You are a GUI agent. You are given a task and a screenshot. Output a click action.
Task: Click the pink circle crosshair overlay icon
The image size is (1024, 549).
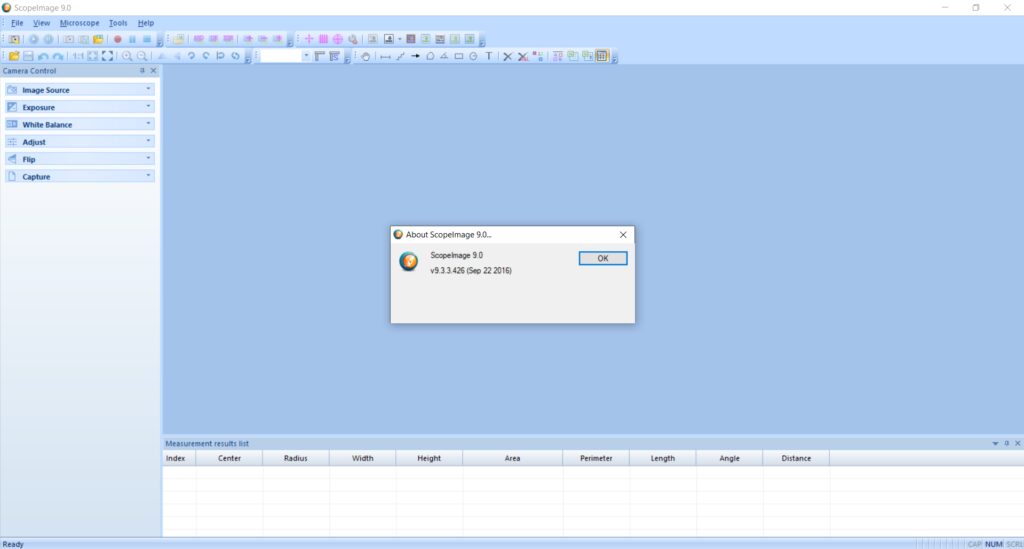point(338,39)
